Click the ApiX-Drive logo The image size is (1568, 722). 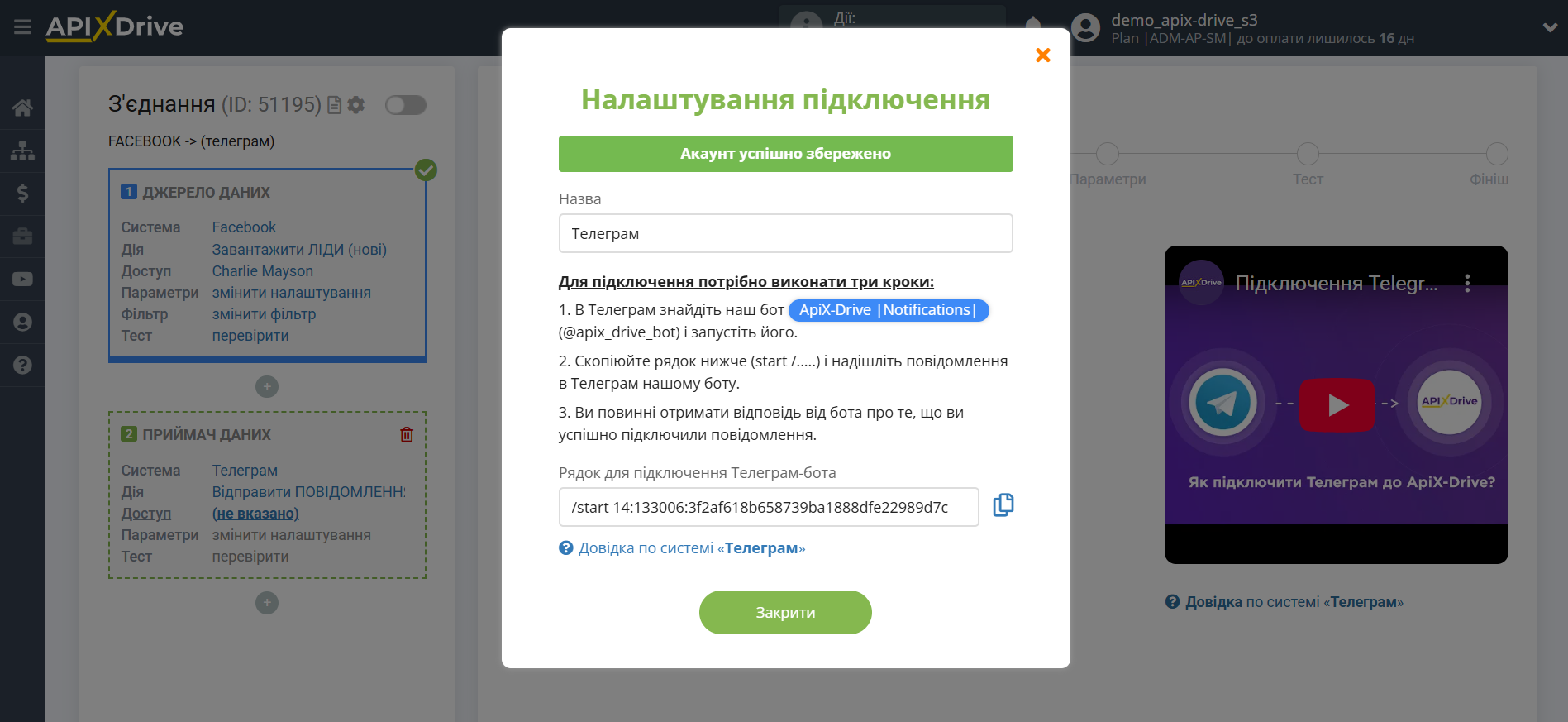point(114,26)
